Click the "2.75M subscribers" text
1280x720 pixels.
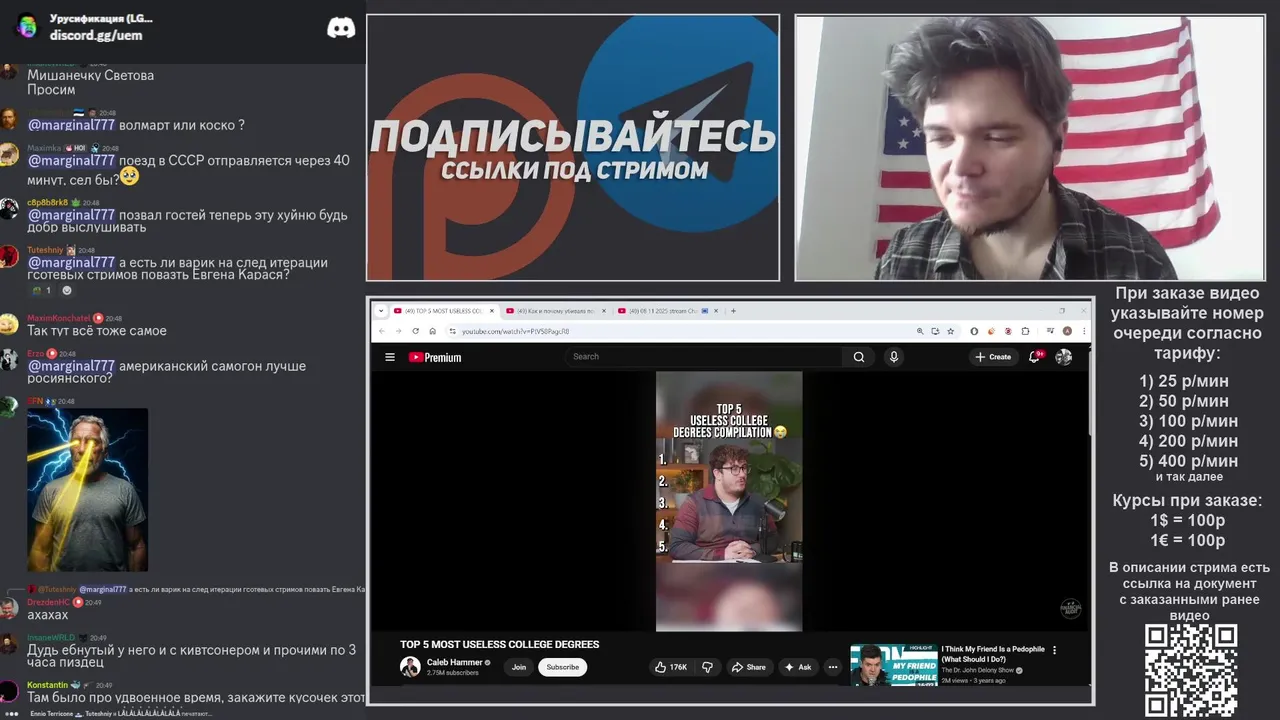452,673
